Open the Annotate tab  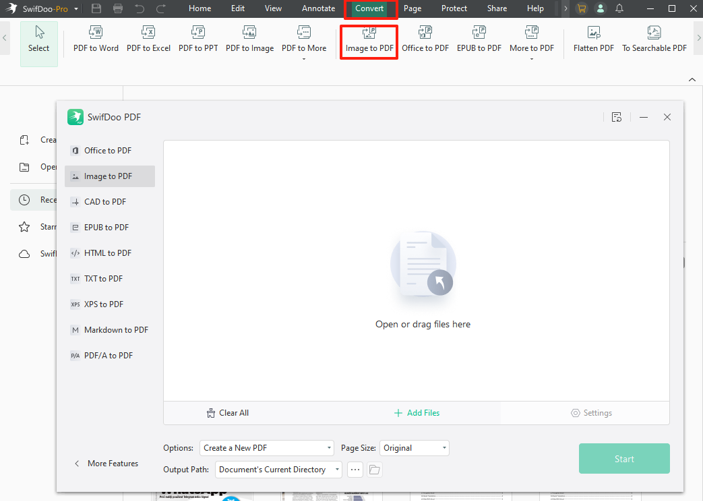tap(318, 9)
